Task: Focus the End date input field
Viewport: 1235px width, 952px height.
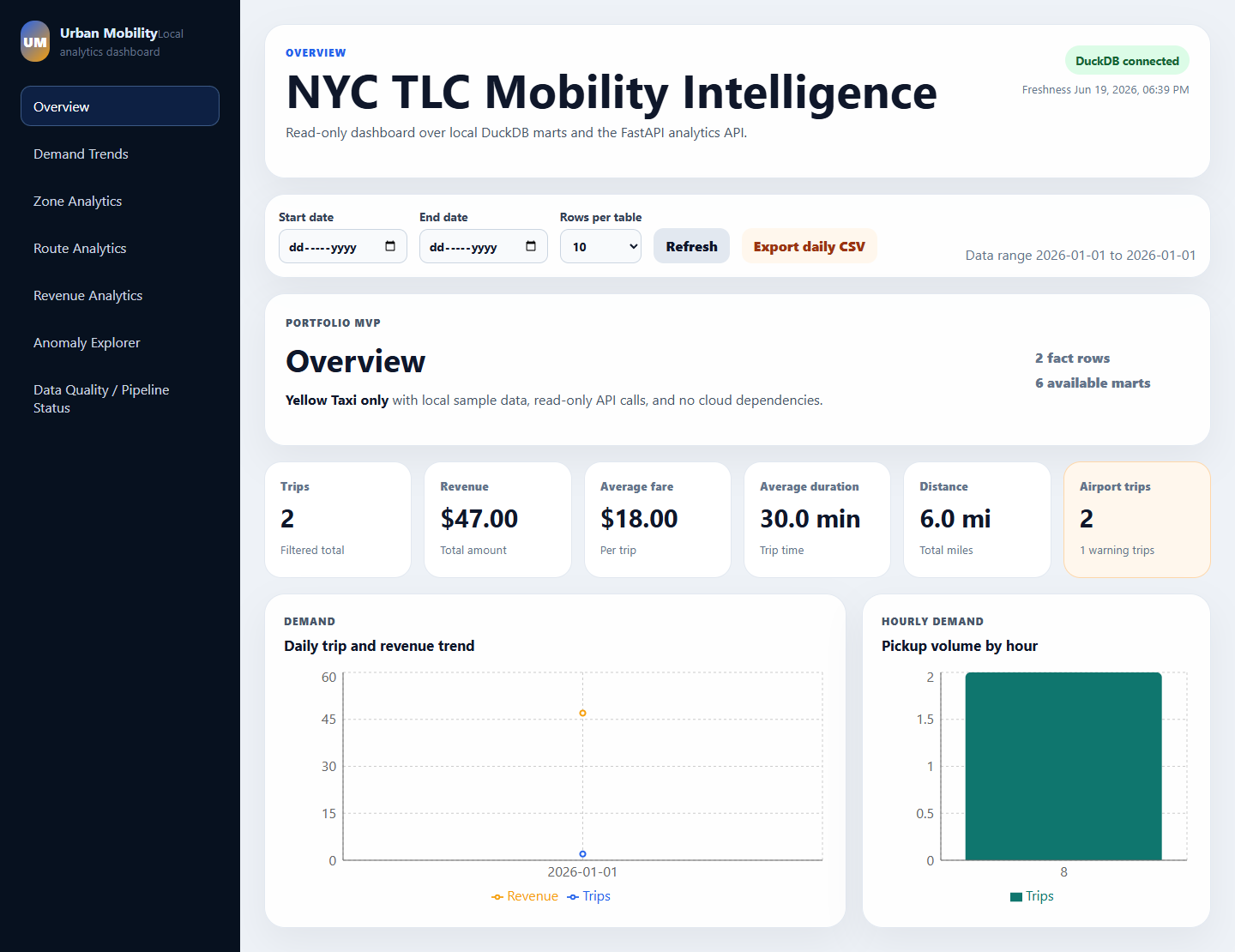Action: pyautogui.click(x=483, y=246)
